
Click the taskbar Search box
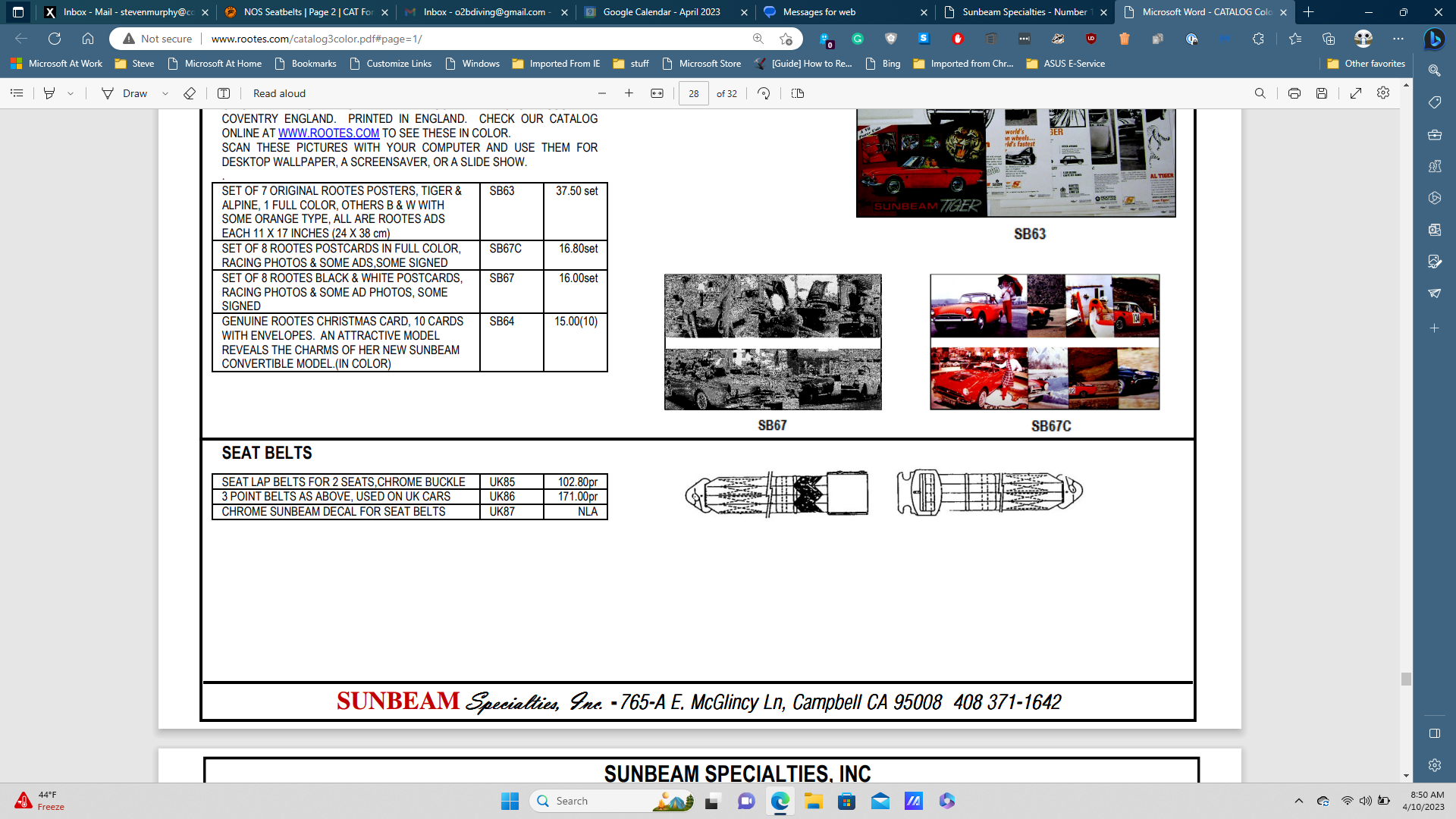(613, 801)
